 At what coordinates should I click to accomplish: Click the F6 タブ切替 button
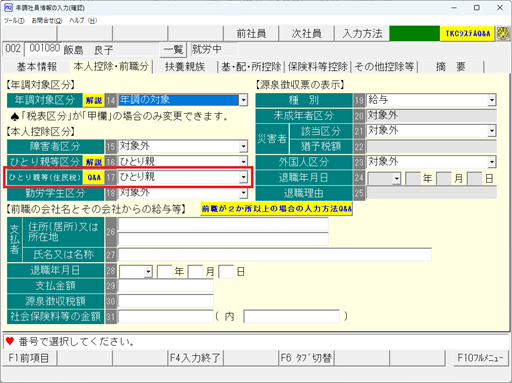coord(306,358)
